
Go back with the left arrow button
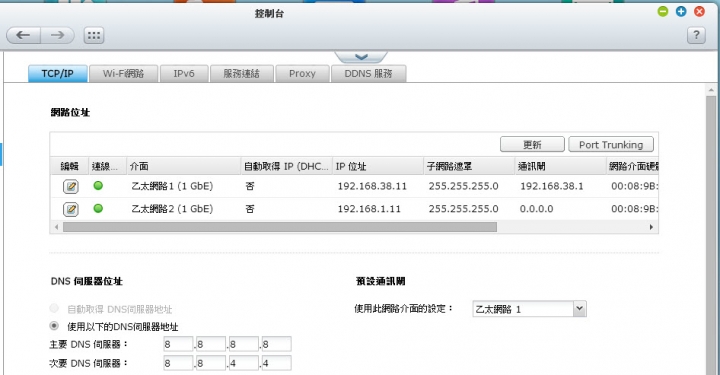tap(23, 35)
